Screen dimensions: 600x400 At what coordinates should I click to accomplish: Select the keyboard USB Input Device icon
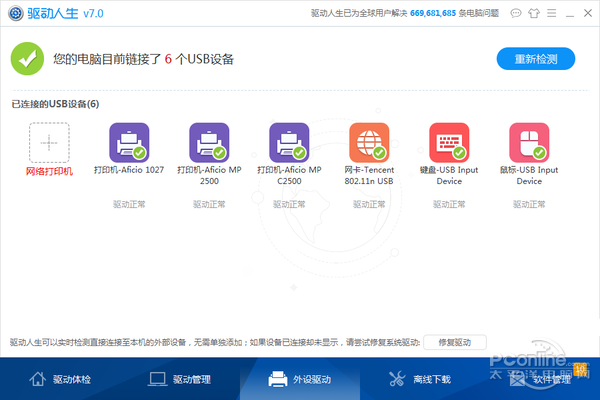tap(449, 142)
